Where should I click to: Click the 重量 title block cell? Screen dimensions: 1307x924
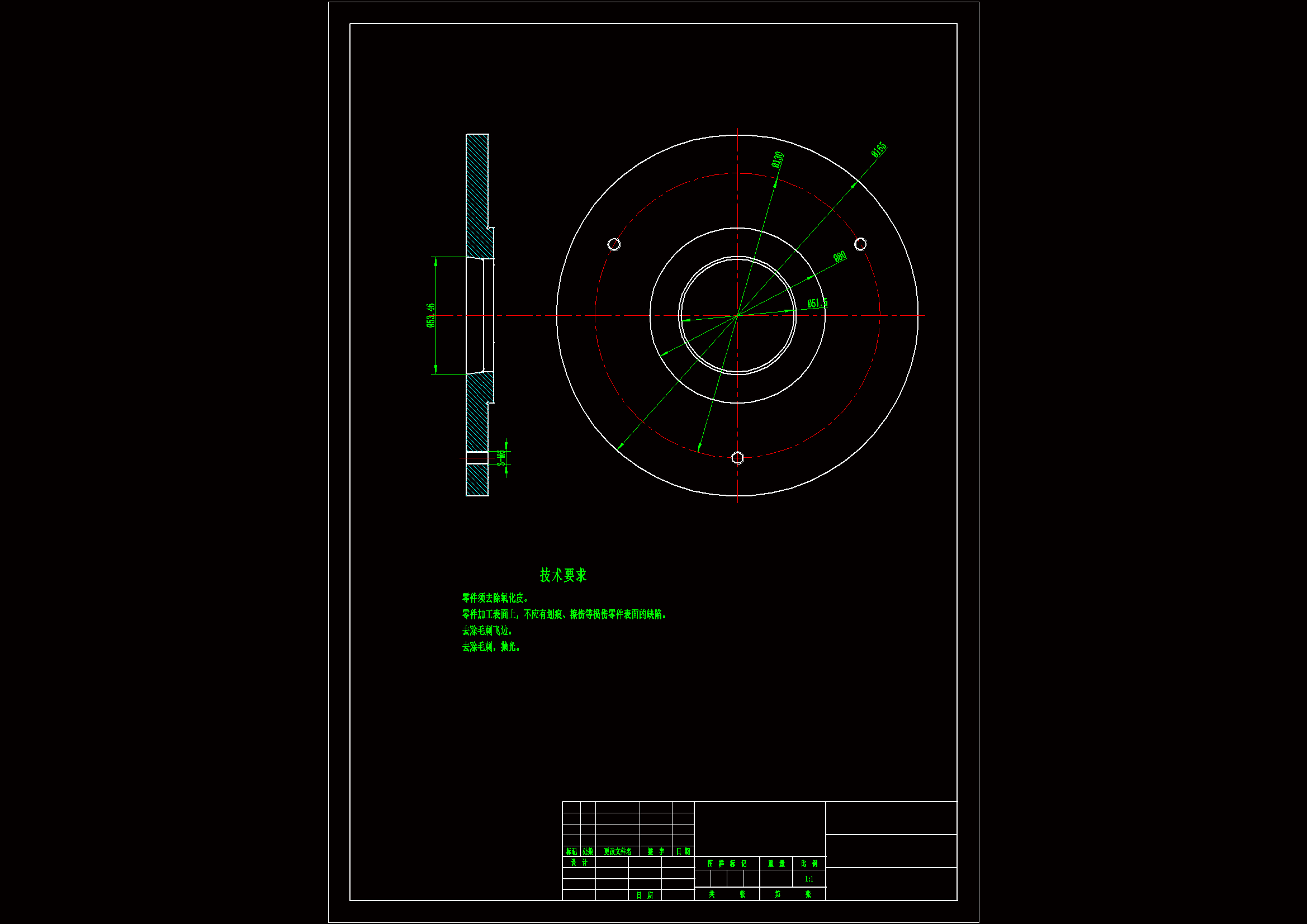[x=776, y=864]
